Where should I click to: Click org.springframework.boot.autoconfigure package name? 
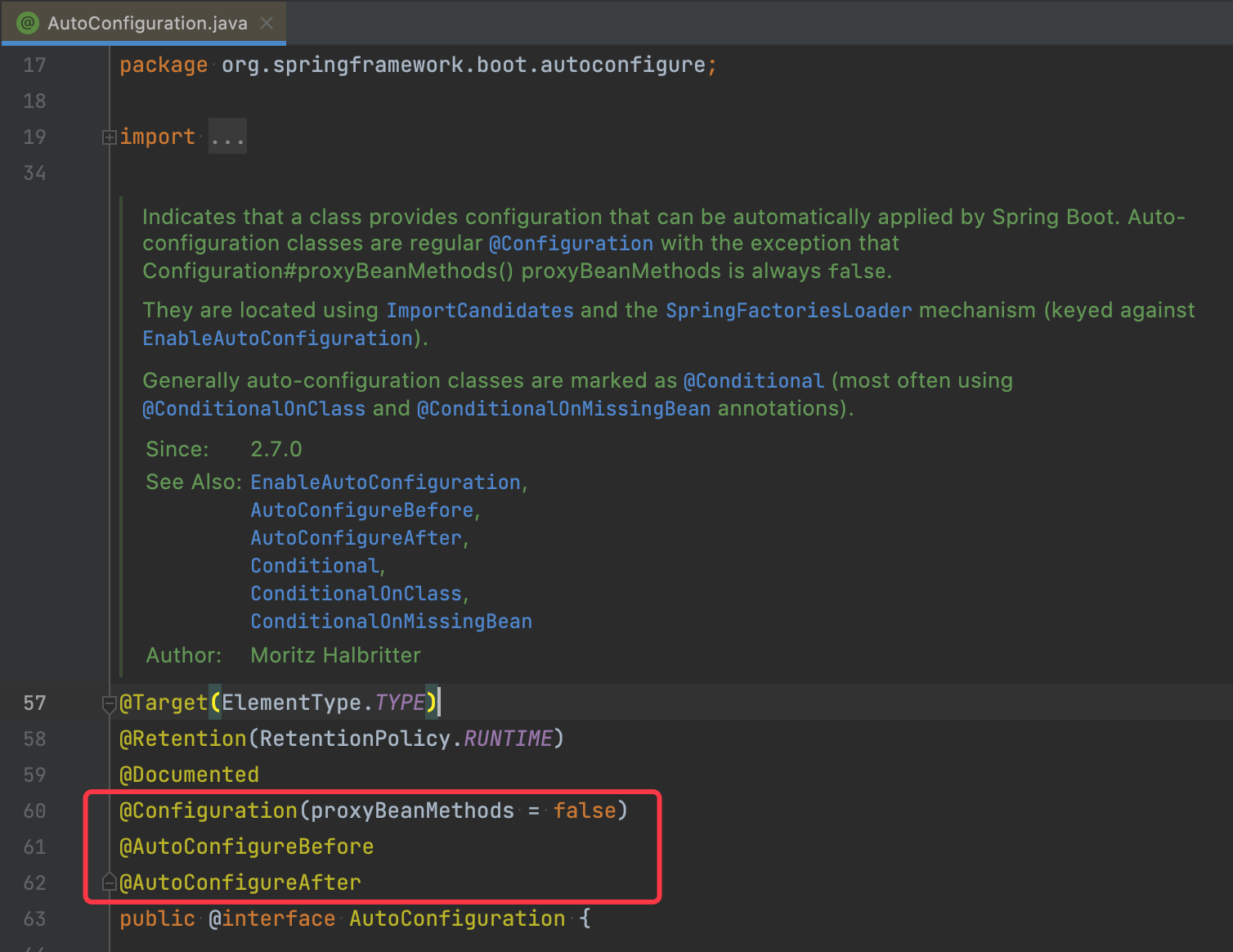click(x=464, y=65)
